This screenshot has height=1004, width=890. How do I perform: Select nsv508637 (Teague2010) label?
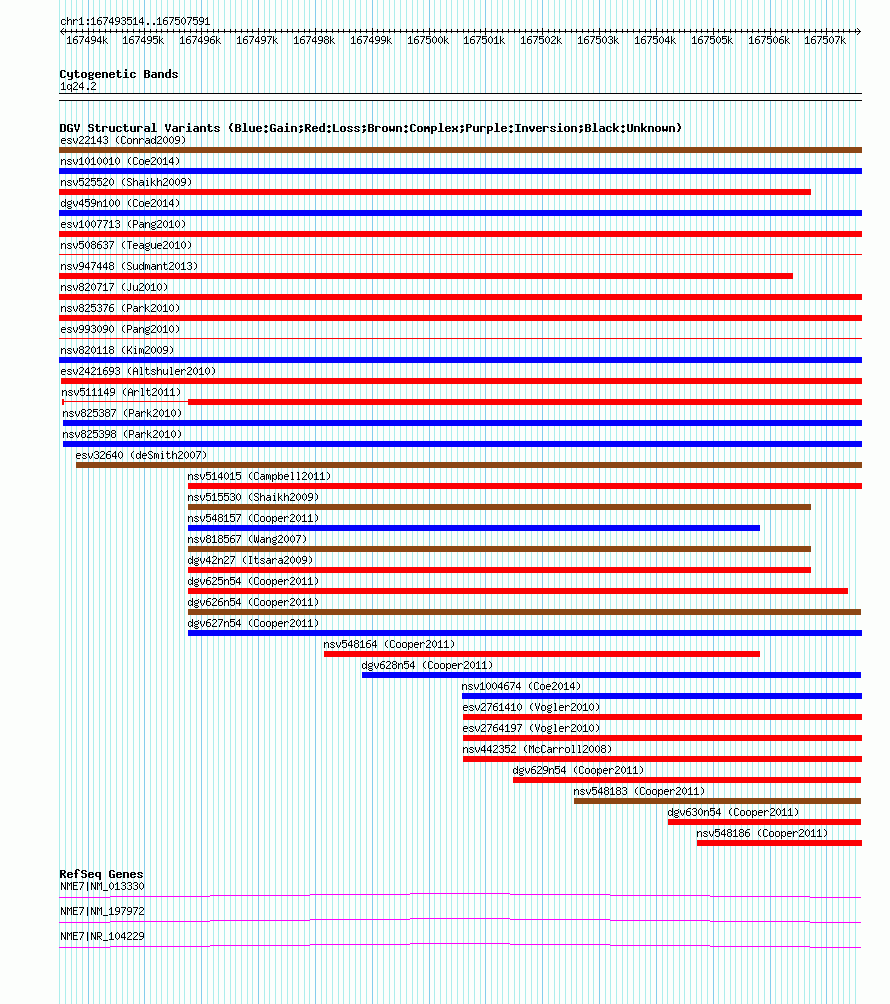(x=126, y=245)
